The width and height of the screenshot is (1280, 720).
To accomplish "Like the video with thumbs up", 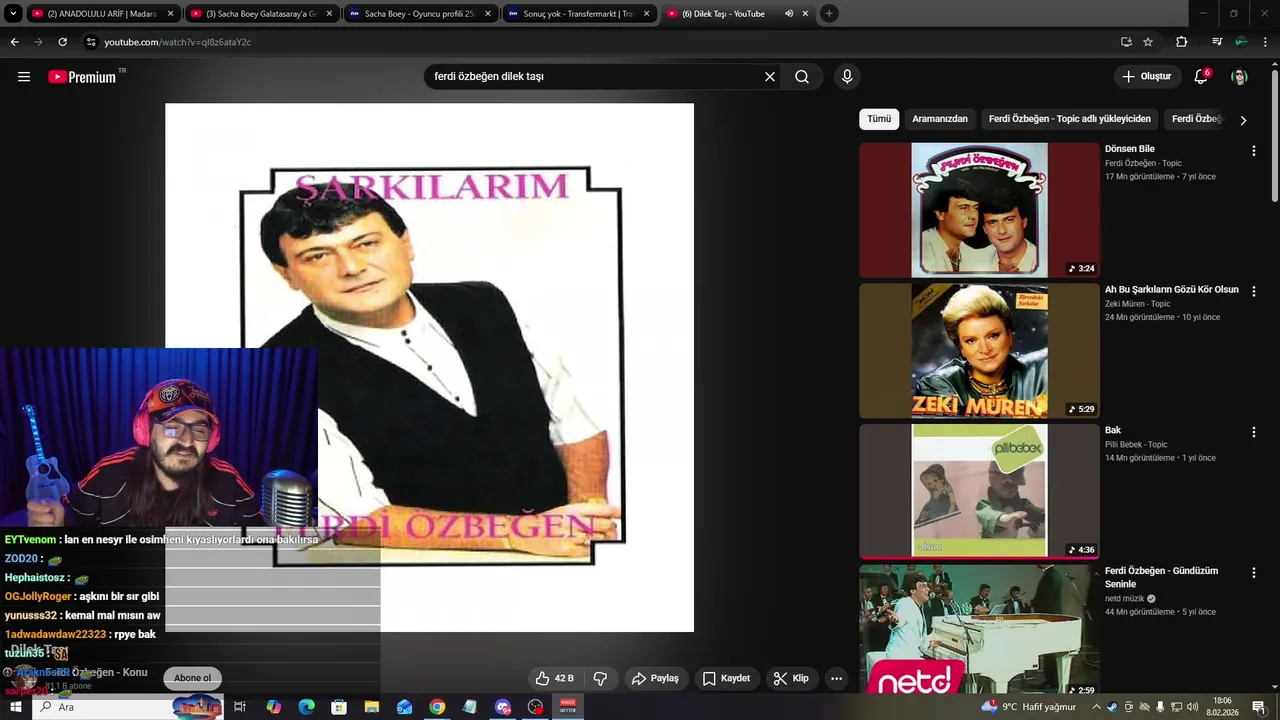I will pos(554,678).
